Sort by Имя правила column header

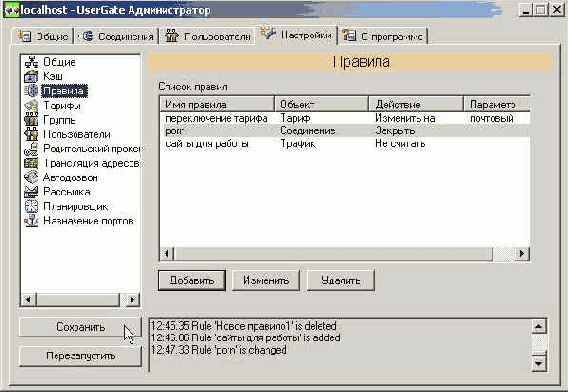[217, 104]
